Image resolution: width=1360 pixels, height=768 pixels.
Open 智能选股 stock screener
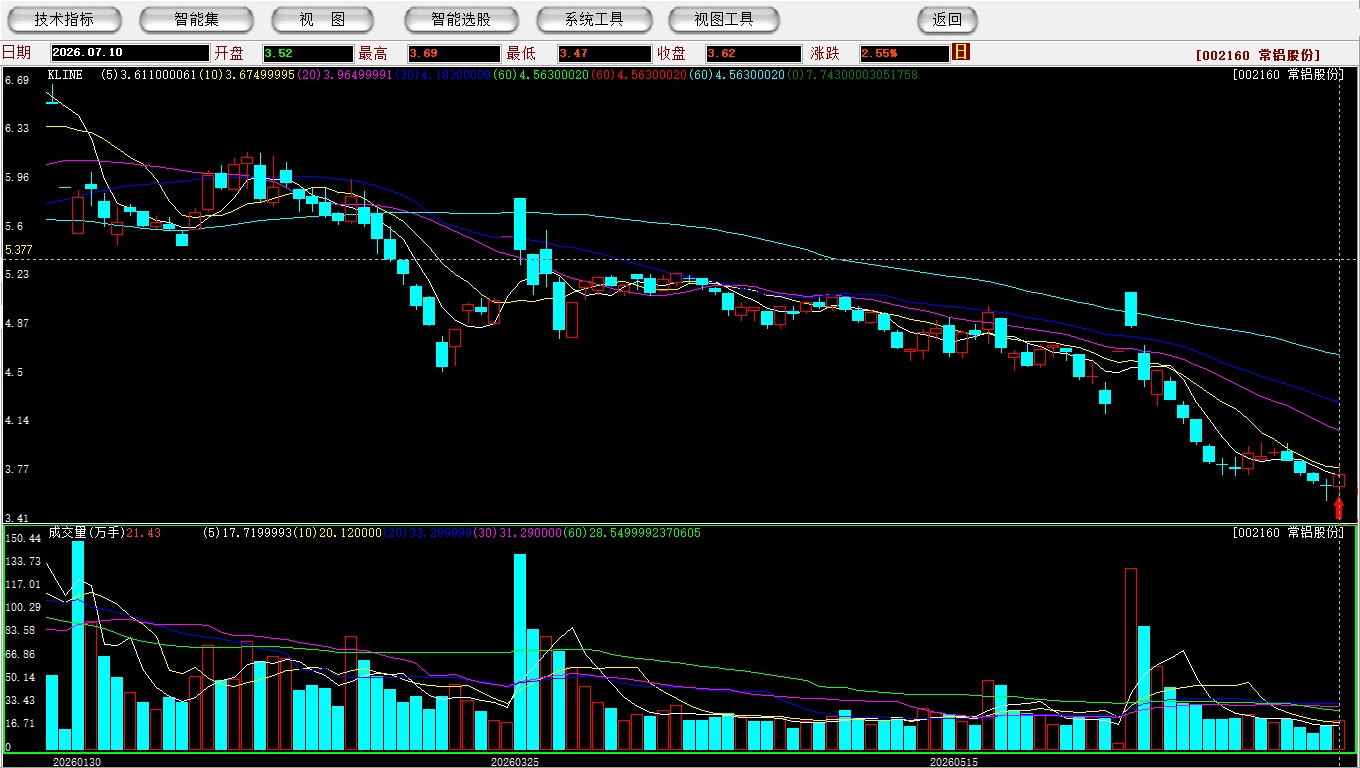tap(461, 19)
